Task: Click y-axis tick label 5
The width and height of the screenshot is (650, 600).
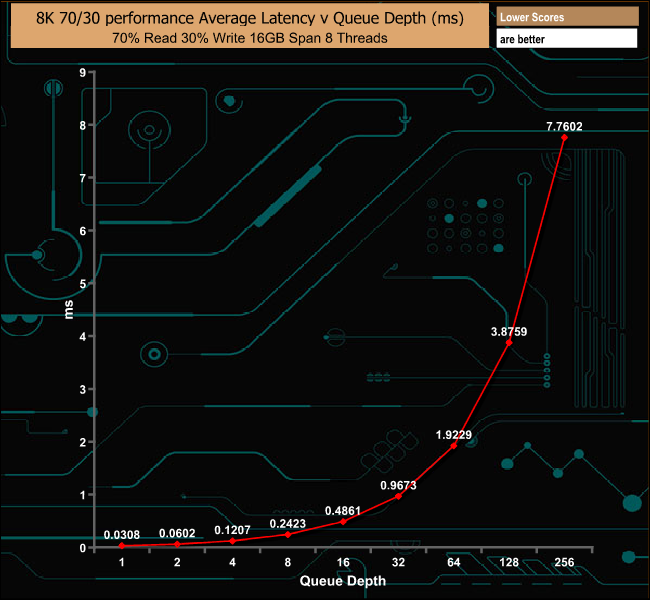Action: 83,284
